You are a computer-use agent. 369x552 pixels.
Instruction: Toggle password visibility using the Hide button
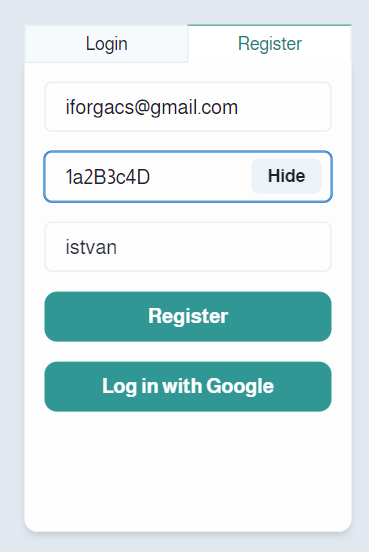(x=286, y=176)
